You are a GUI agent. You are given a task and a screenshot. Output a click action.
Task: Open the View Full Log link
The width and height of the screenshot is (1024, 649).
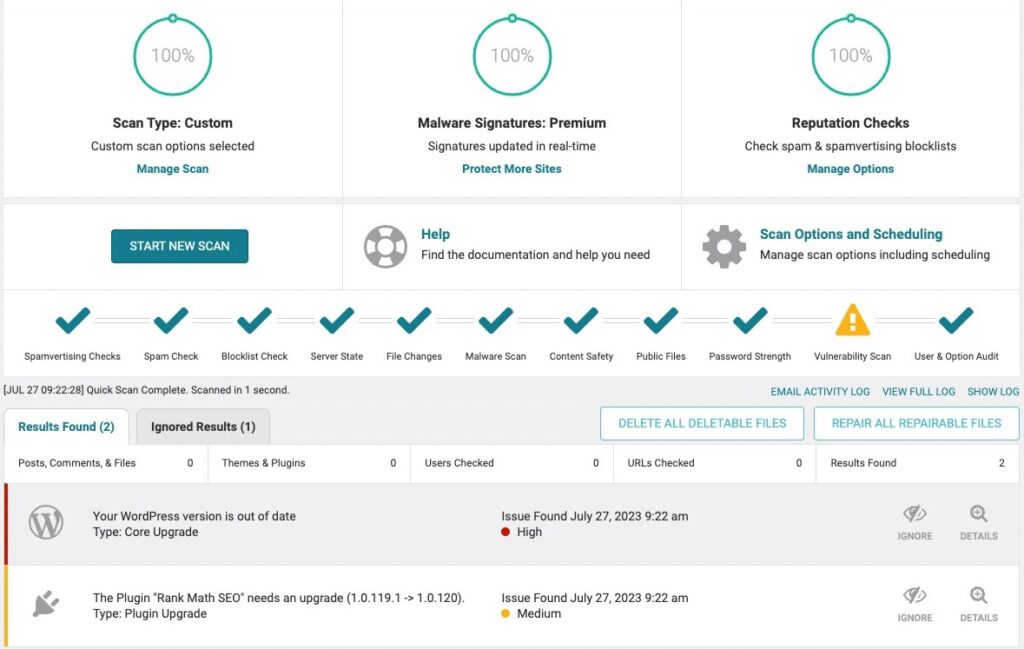918,392
